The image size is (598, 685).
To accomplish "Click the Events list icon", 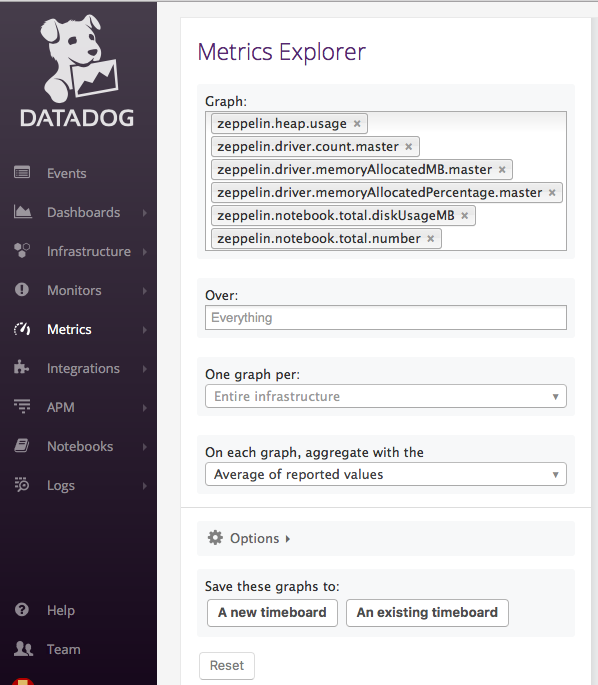I will [x=22, y=173].
